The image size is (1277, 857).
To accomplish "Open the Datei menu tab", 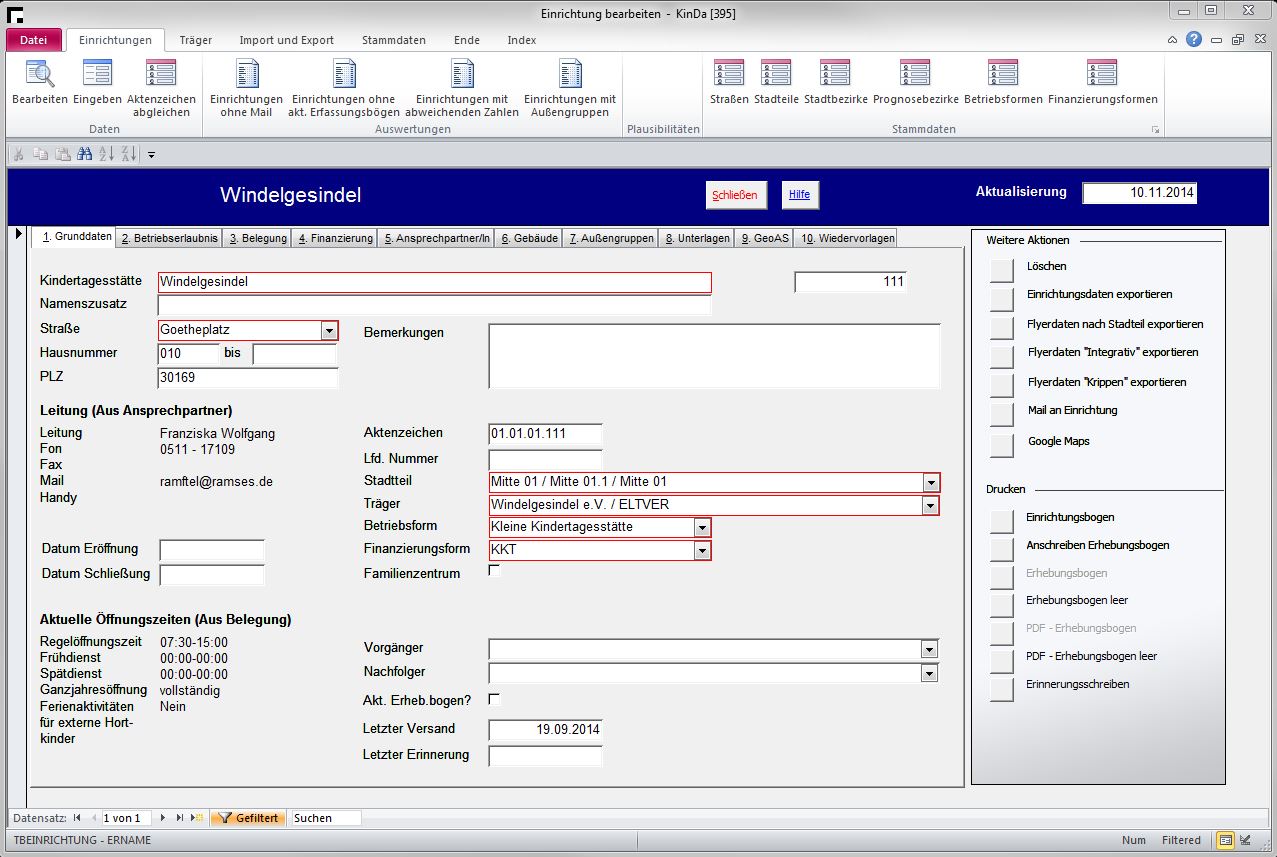I will point(34,40).
